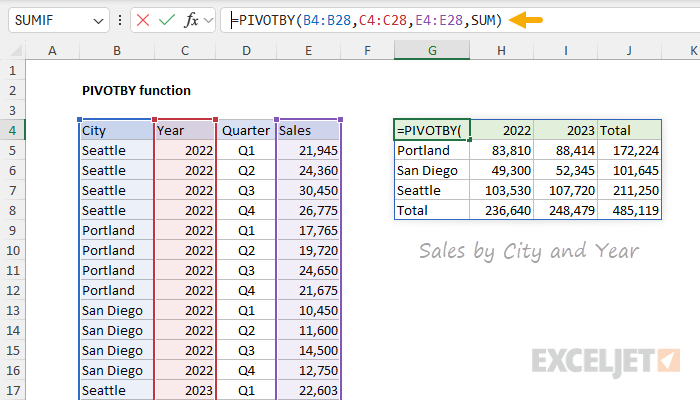
Task: Select the sales value 21,945
Action: point(308,150)
